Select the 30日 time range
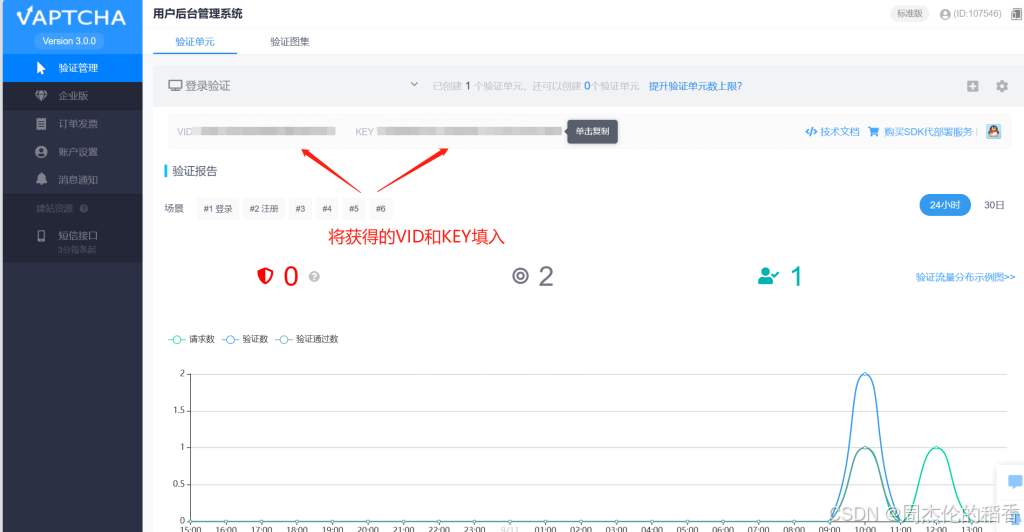The height and width of the screenshot is (532, 1024). coord(994,205)
